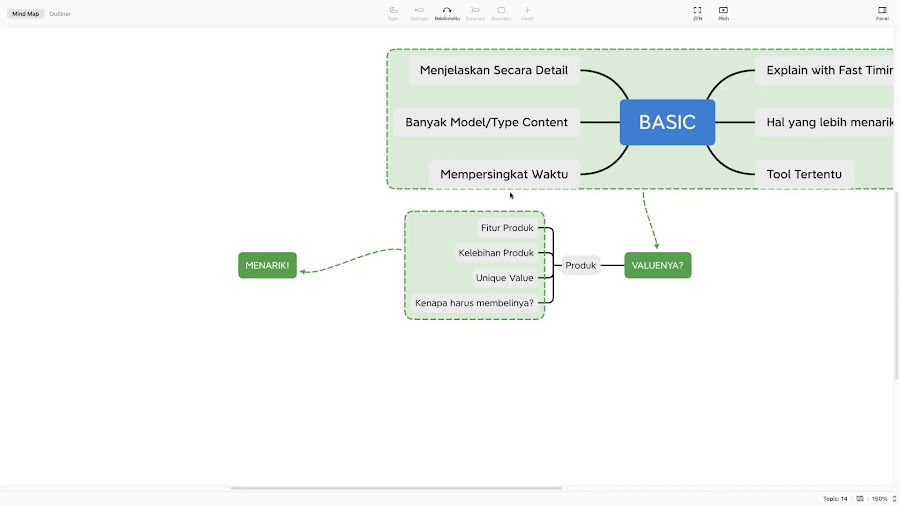Screen dimensions: 900x506
Task: Click the Topic: 14 count in status bar
Action: pyautogui.click(x=835, y=499)
